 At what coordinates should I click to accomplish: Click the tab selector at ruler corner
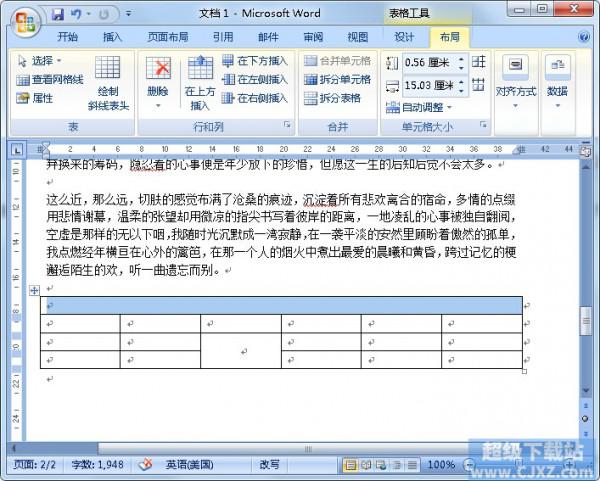tap(16, 150)
